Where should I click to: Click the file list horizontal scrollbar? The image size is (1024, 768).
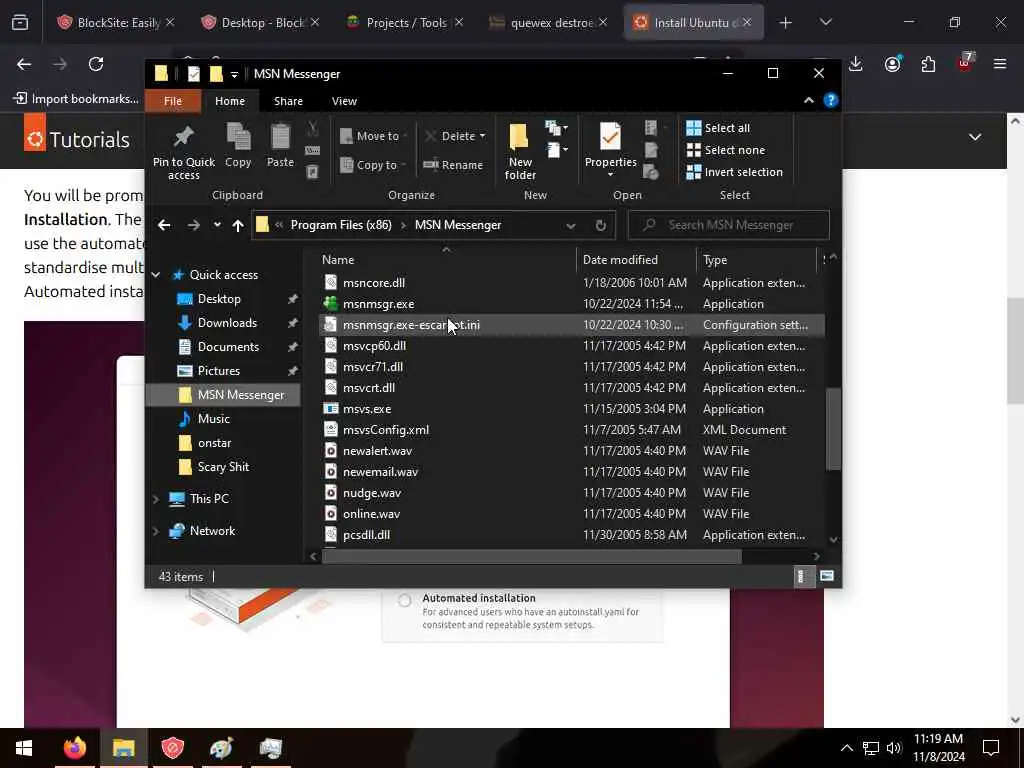click(x=532, y=556)
